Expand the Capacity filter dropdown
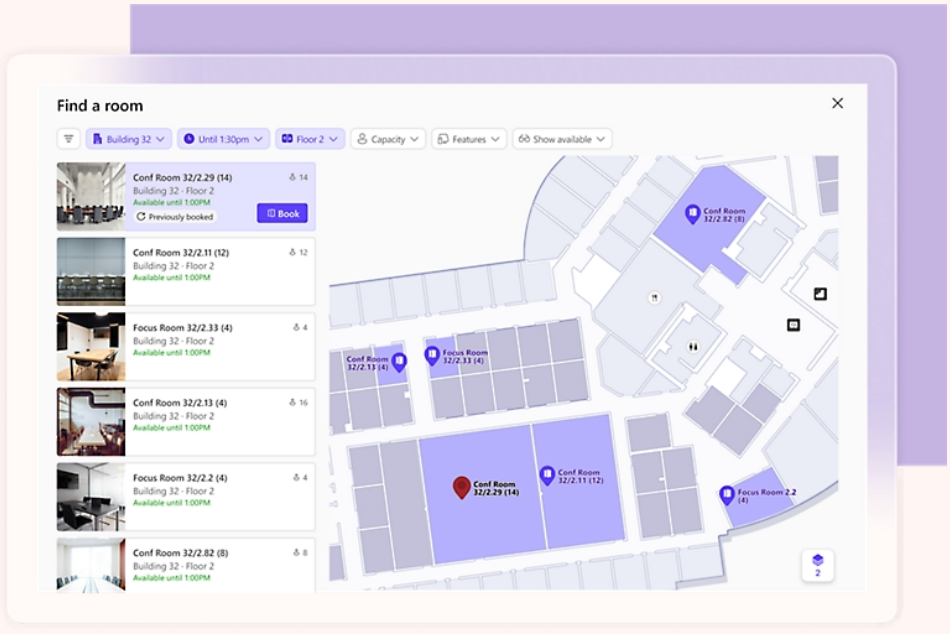This screenshot has height=634, width=950. tap(388, 139)
